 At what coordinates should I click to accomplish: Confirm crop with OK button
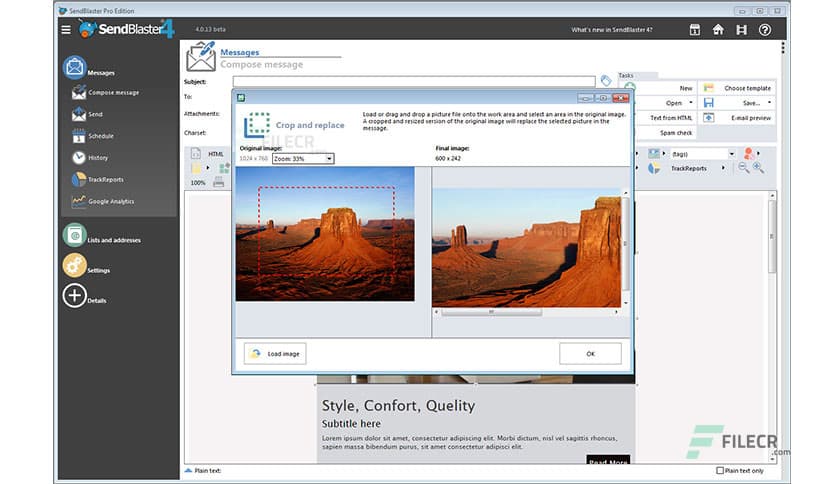tap(590, 353)
